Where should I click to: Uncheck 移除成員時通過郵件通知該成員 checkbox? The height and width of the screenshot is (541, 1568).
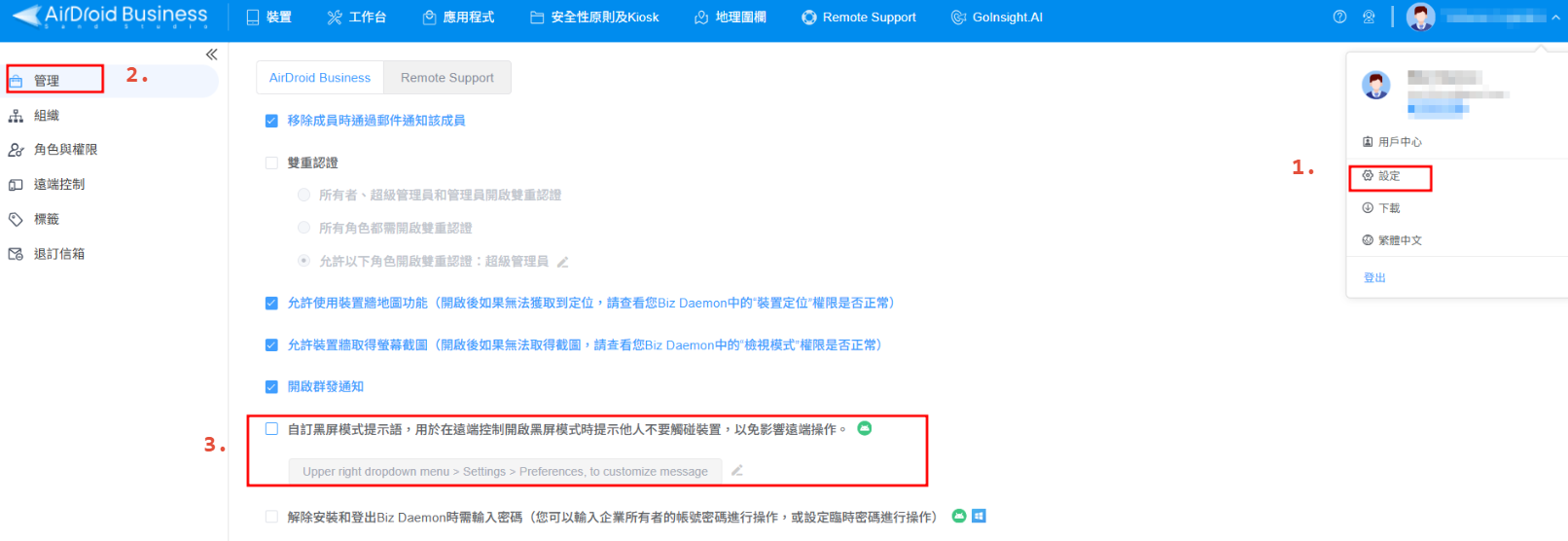tap(271, 122)
